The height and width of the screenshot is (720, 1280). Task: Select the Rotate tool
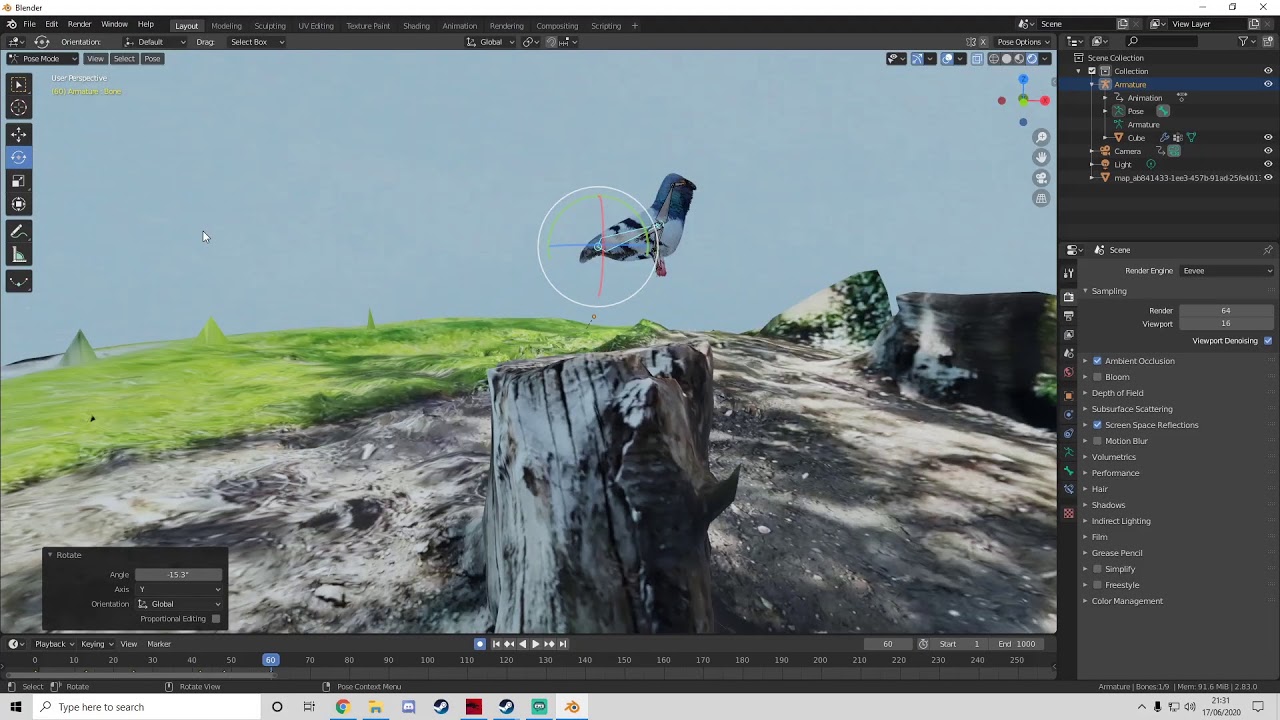[19, 157]
